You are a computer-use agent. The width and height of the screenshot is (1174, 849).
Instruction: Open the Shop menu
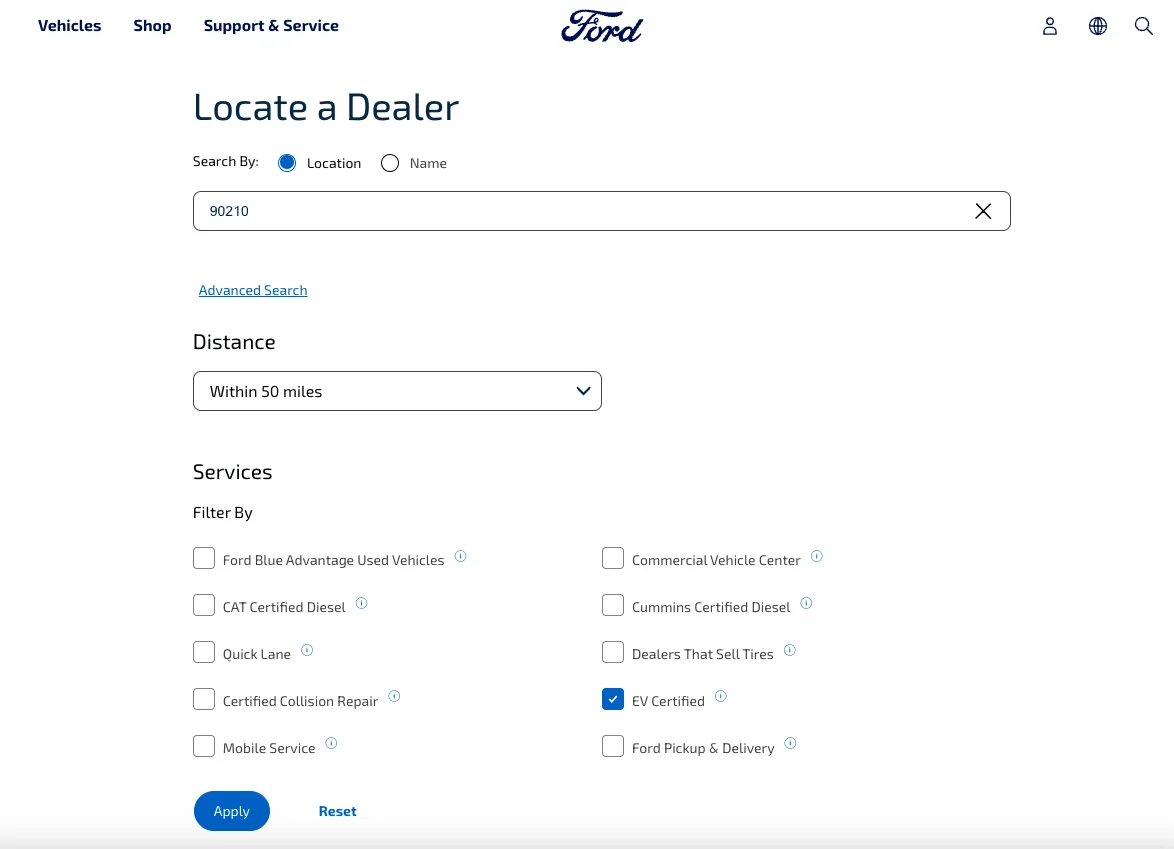click(x=152, y=25)
